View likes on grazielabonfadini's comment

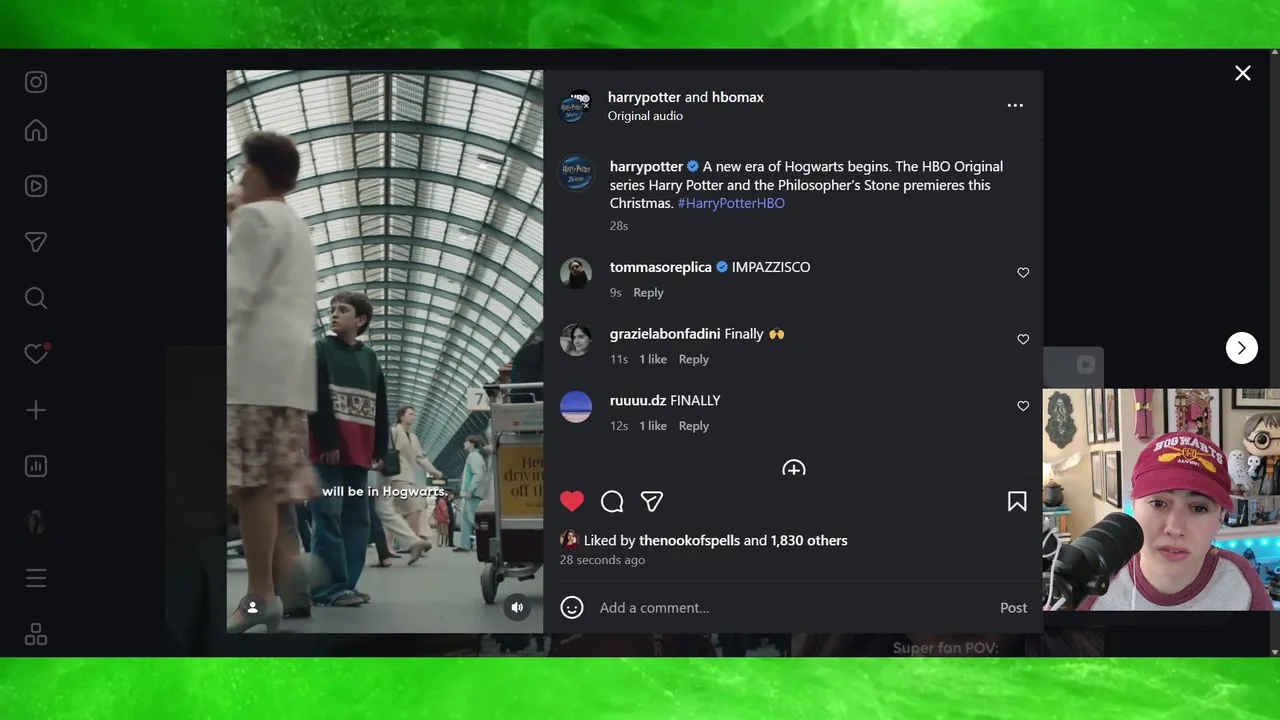tap(653, 359)
